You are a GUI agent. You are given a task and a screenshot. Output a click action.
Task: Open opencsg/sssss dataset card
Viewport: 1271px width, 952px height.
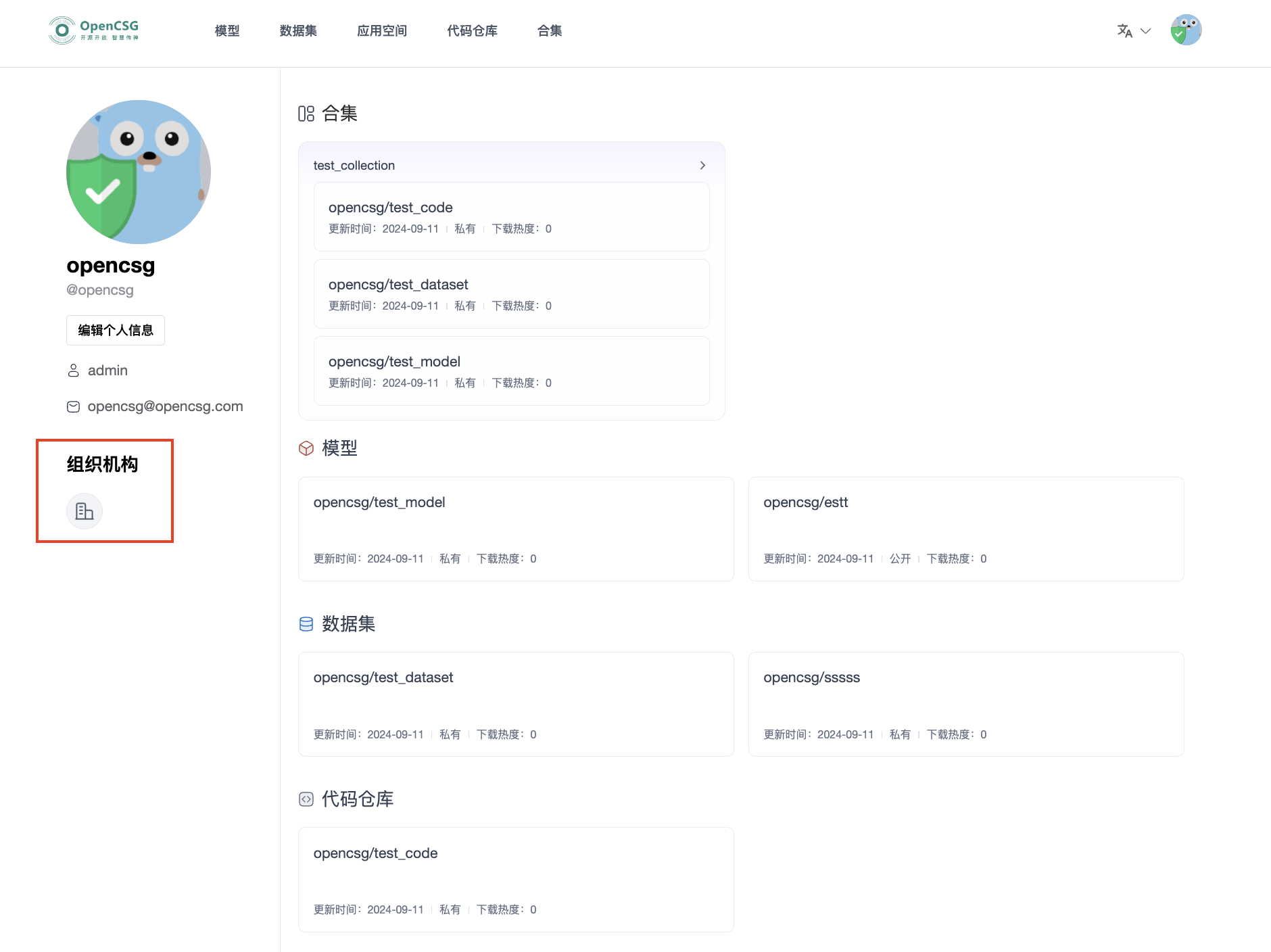tap(965, 704)
